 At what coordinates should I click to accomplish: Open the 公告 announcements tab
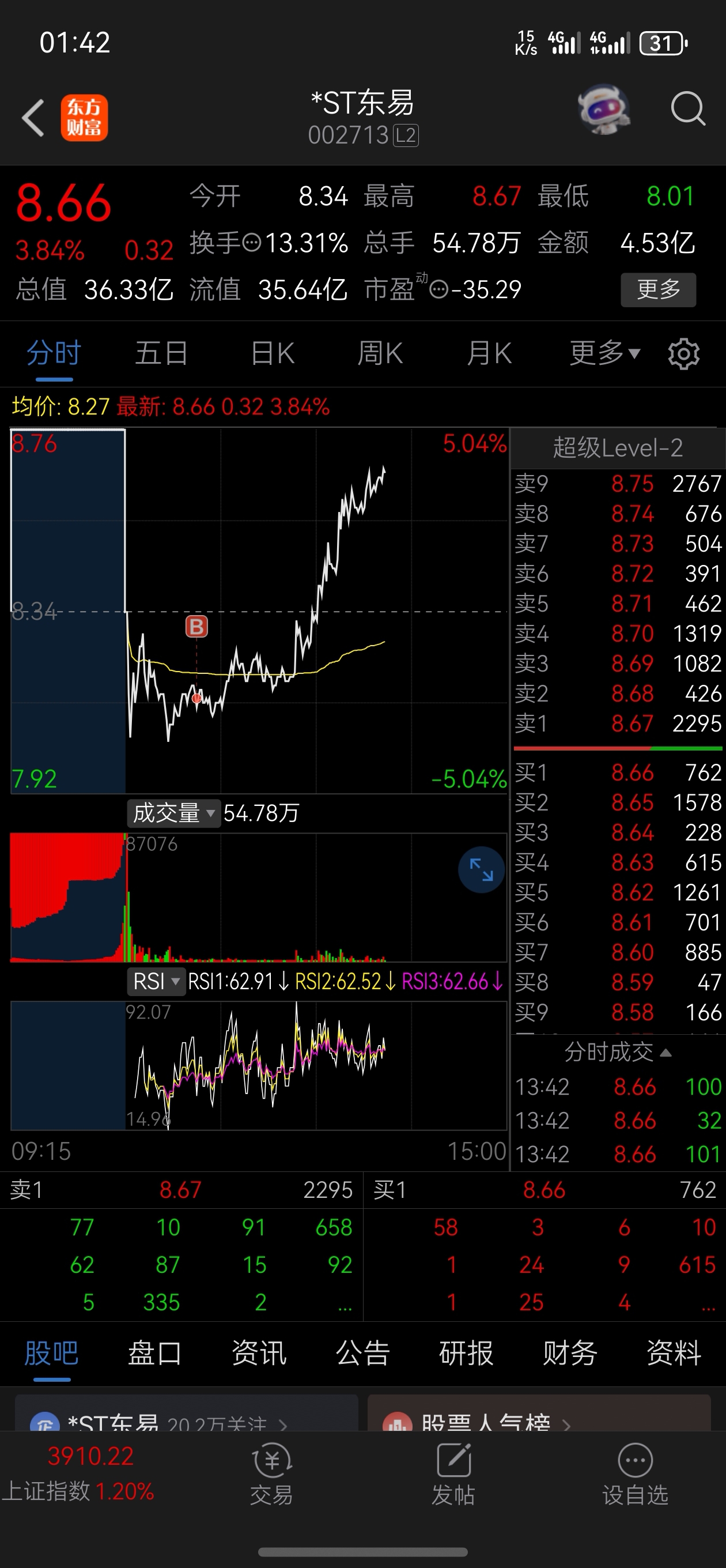(362, 1352)
